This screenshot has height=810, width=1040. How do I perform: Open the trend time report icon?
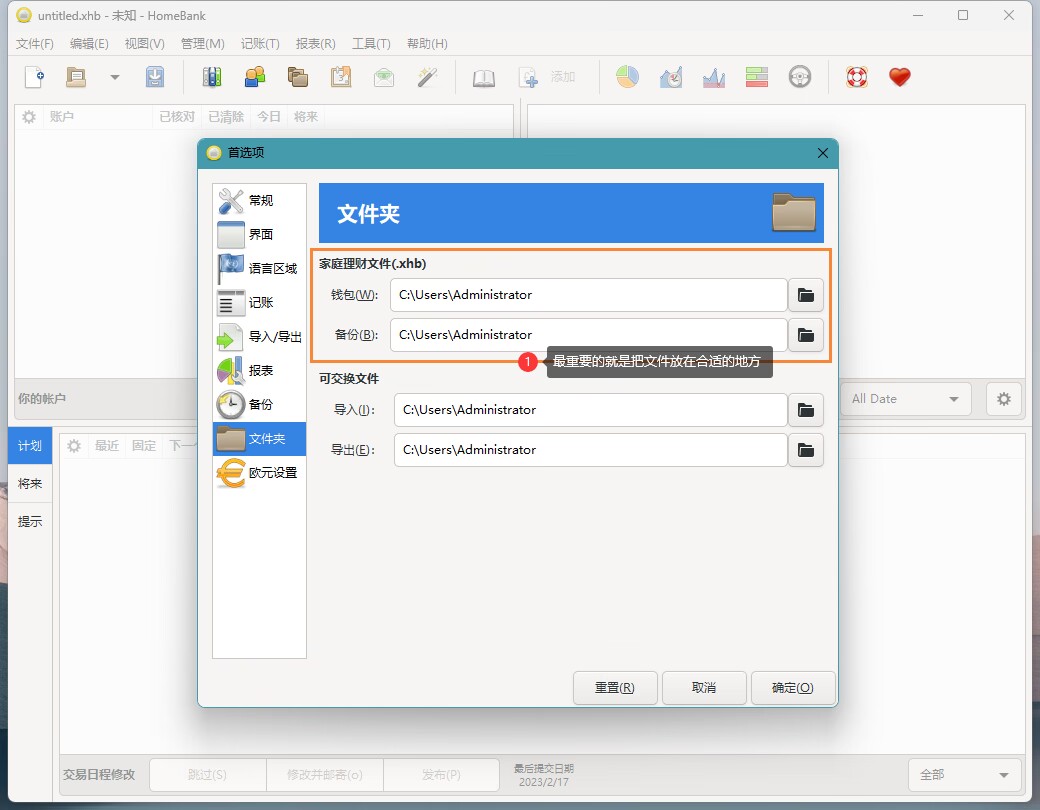click(671, 77)
